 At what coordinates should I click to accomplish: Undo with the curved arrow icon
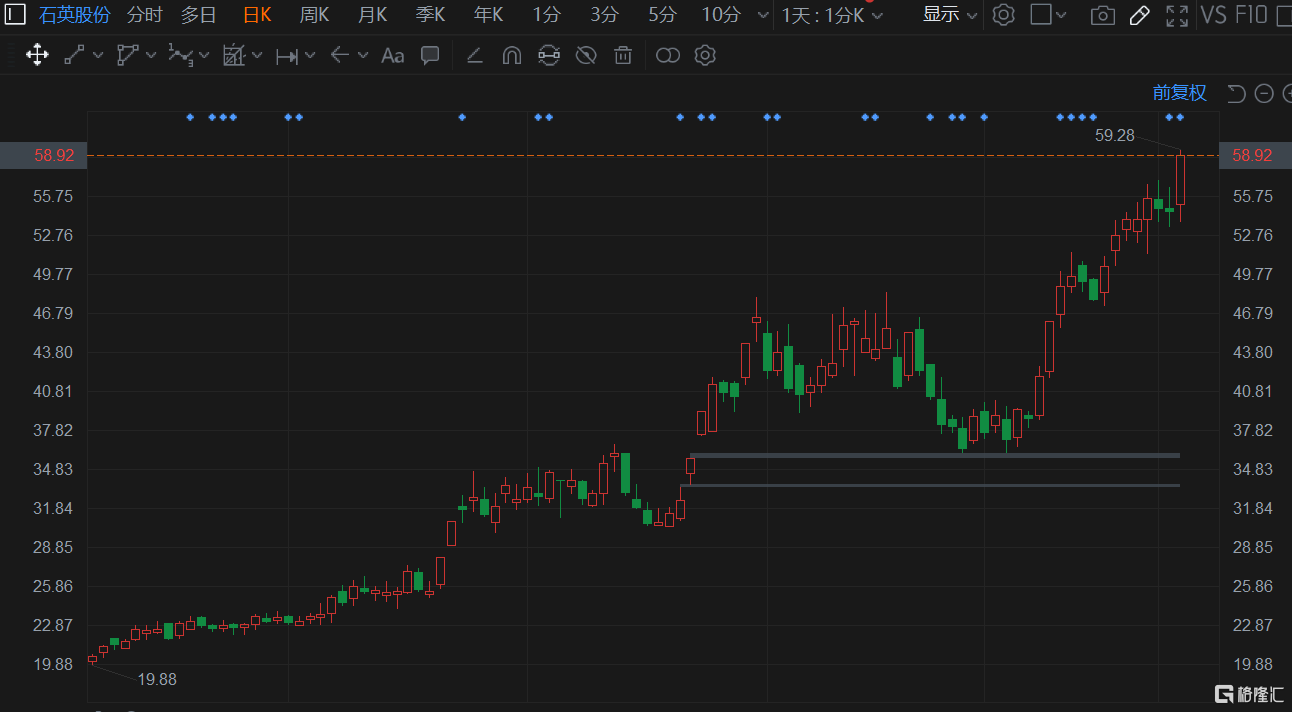pos(1237,93)
